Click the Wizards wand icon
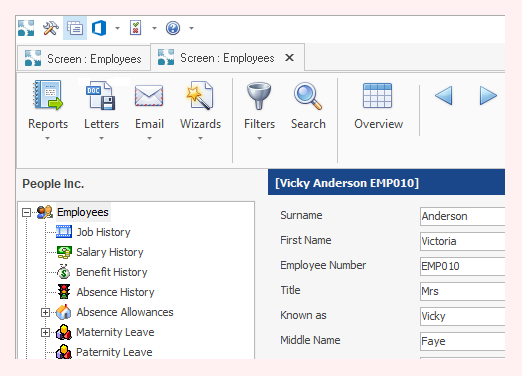 pyautogui.click(x=200, y=95)
